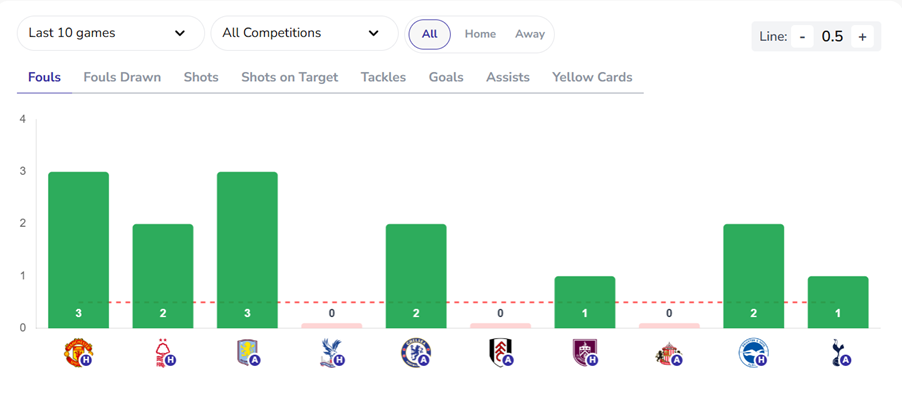Select the All venue filter

[429, 34]
